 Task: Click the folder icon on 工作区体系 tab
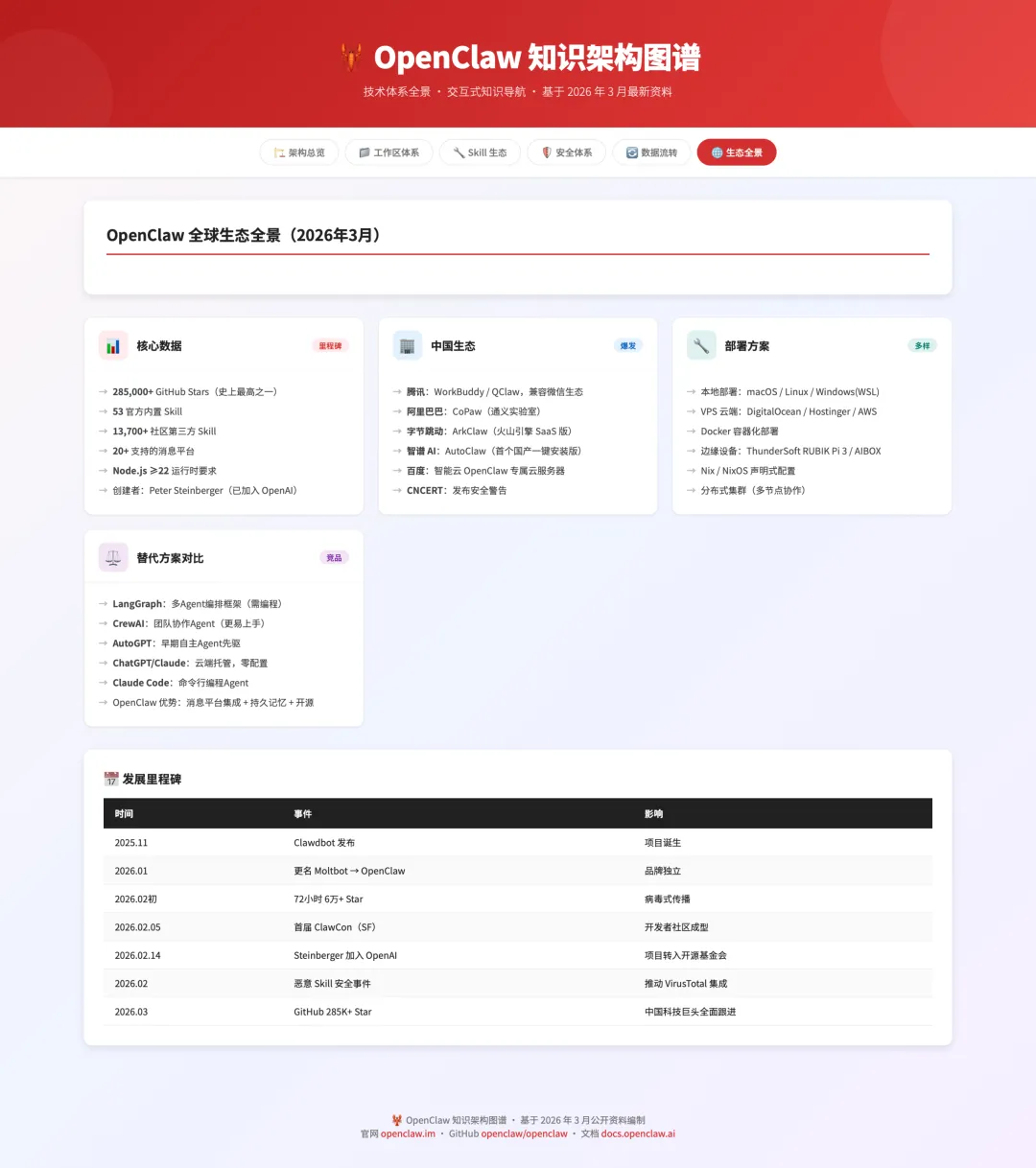coord(365,152)
